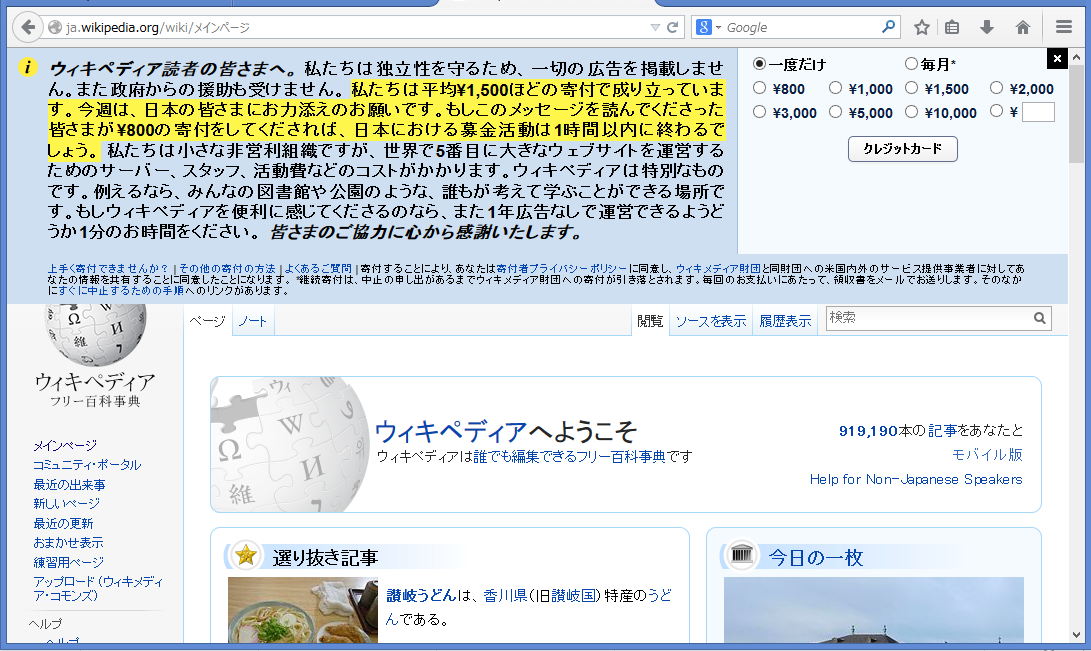Switch to the ページ tab
This screenshot has width=1091, height=651.
coord(207,321)
